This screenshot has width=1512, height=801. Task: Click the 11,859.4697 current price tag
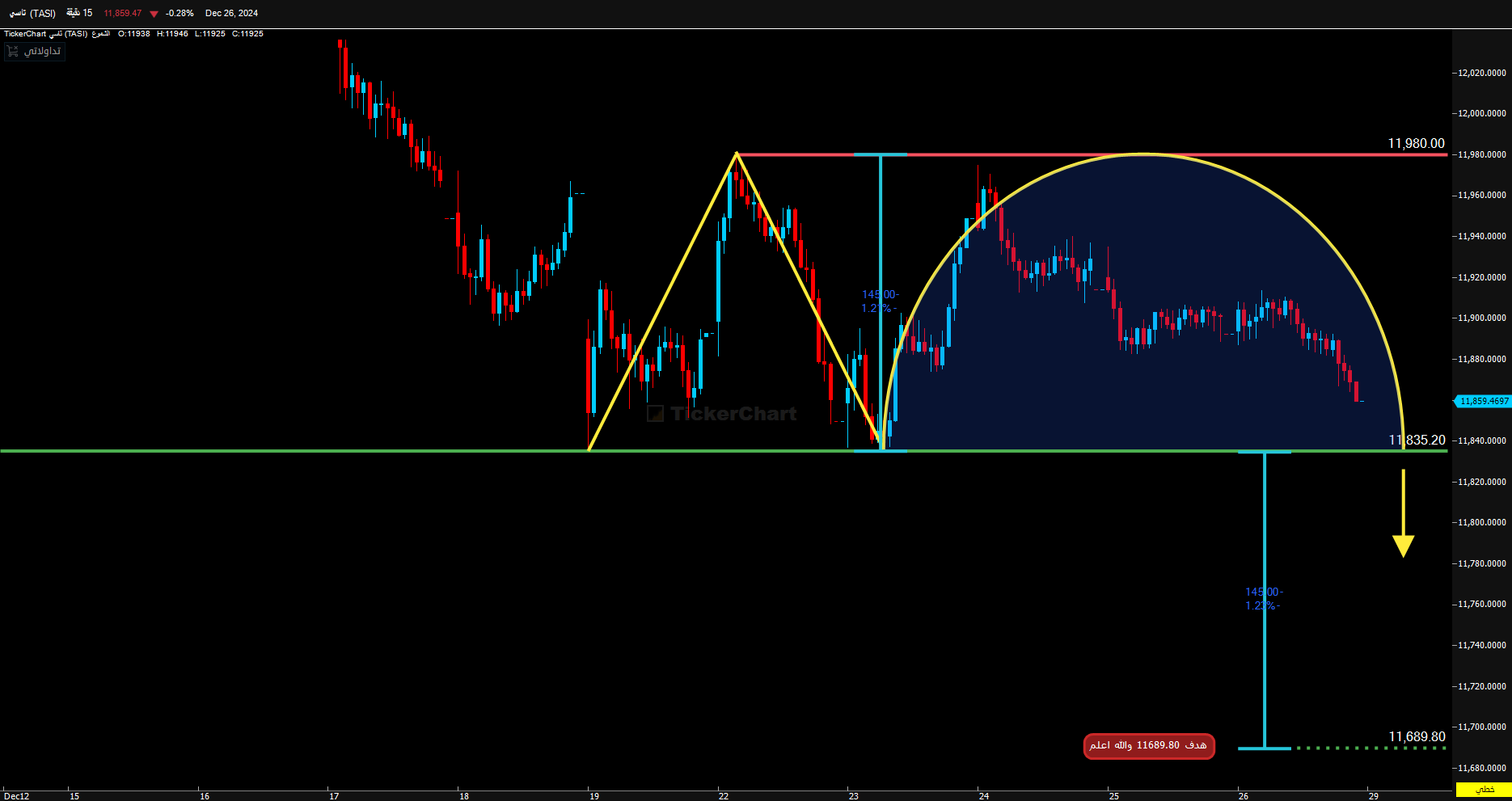click(x=1482, y=401)
